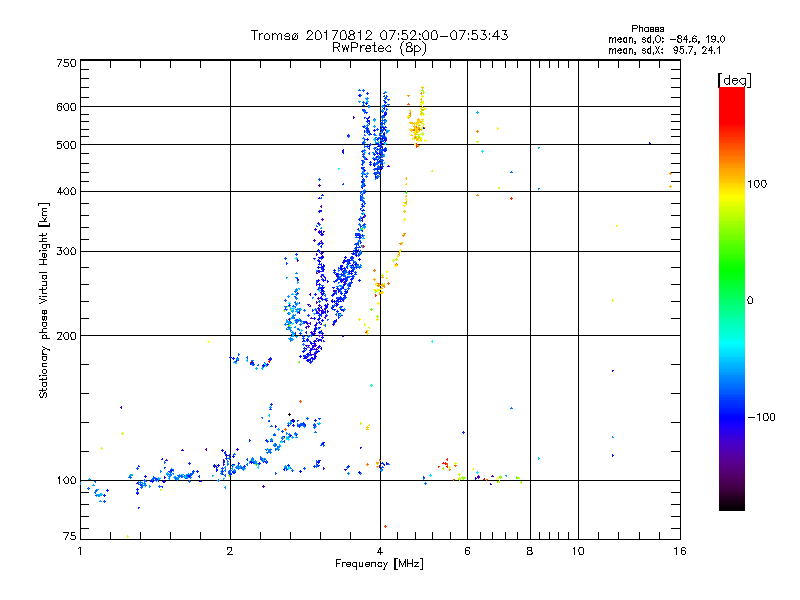Click the colorbar tick label "-100"
800x600 pixels.
pos(761,417)
